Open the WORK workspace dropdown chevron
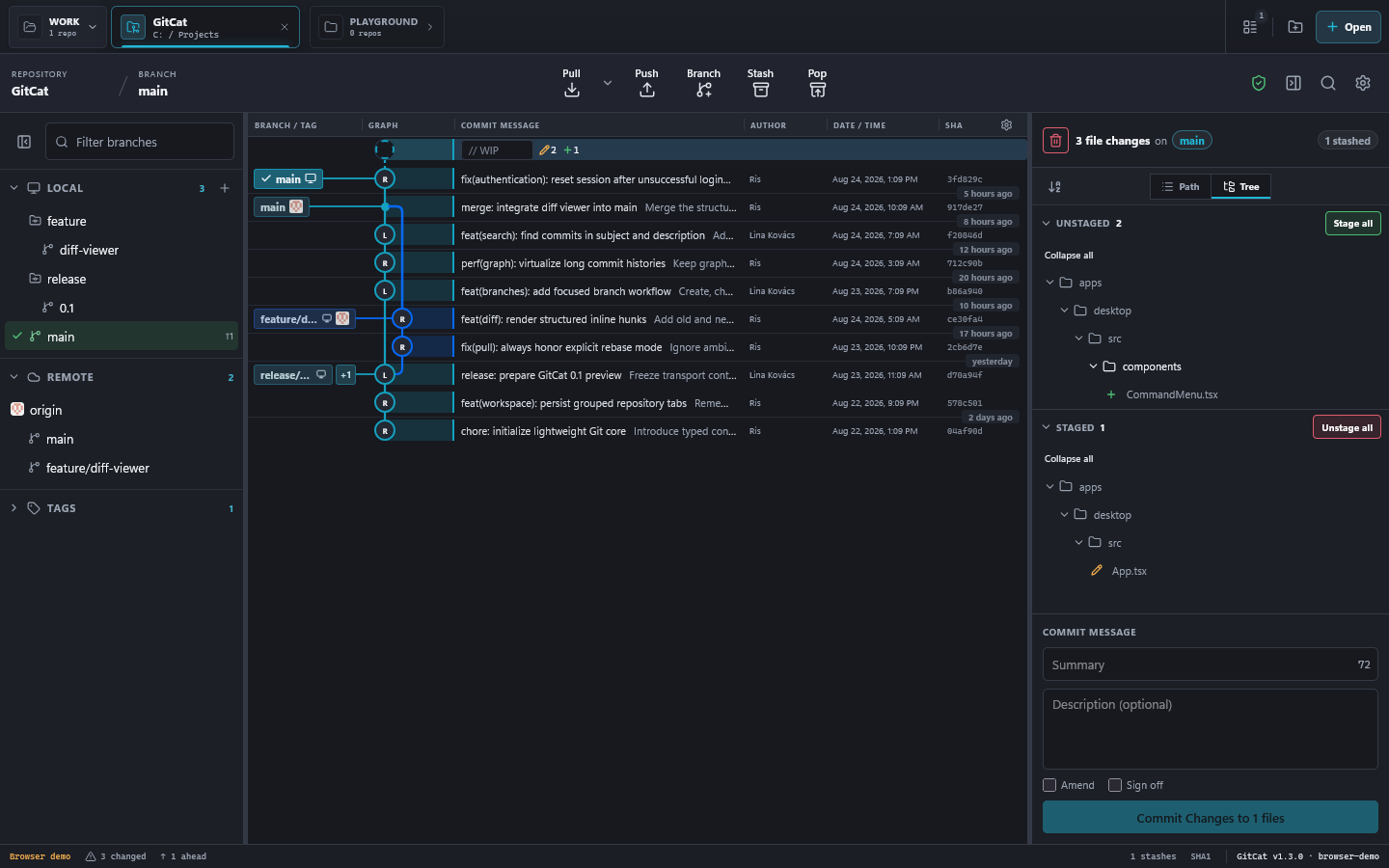 tap(93, 27)
